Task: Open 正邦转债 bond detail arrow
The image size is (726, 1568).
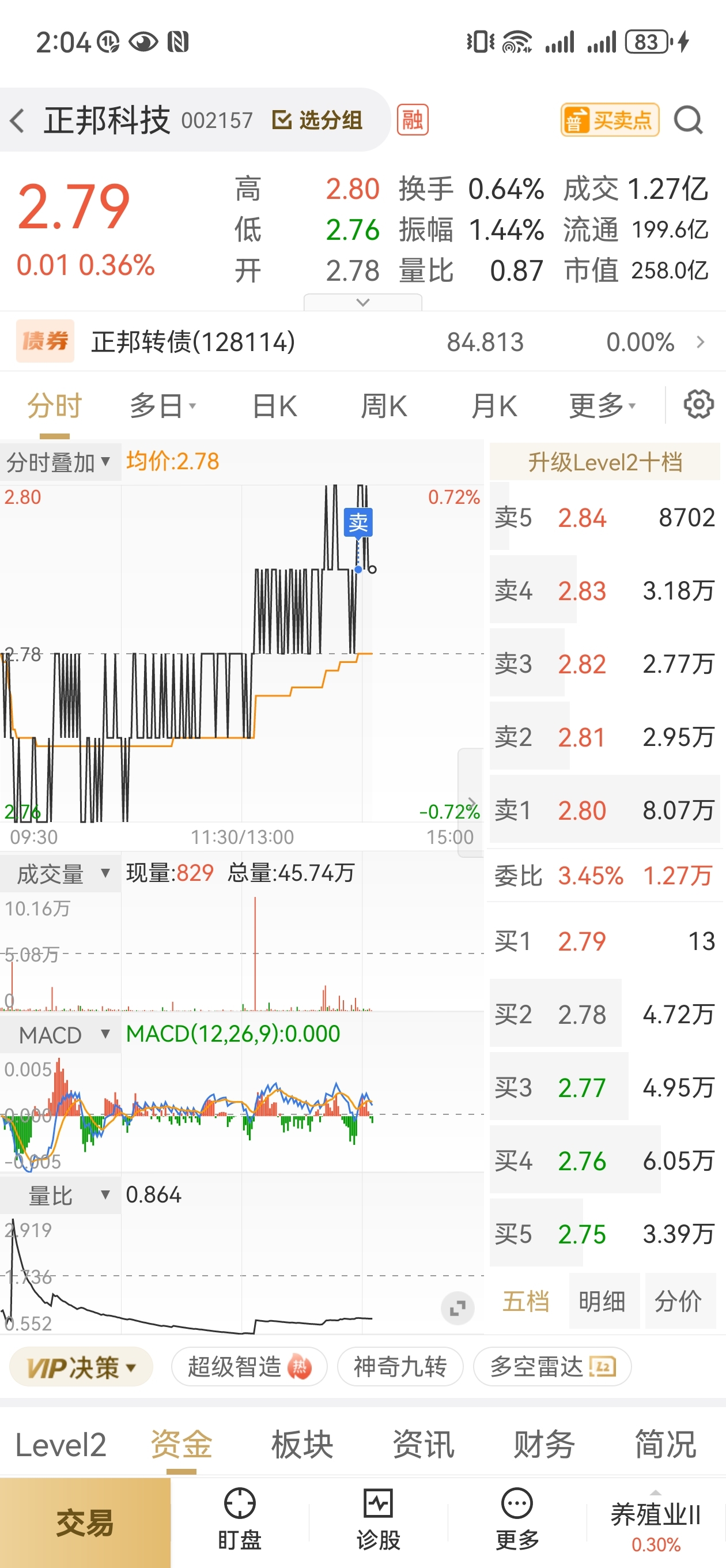Action: click(701, 342)
